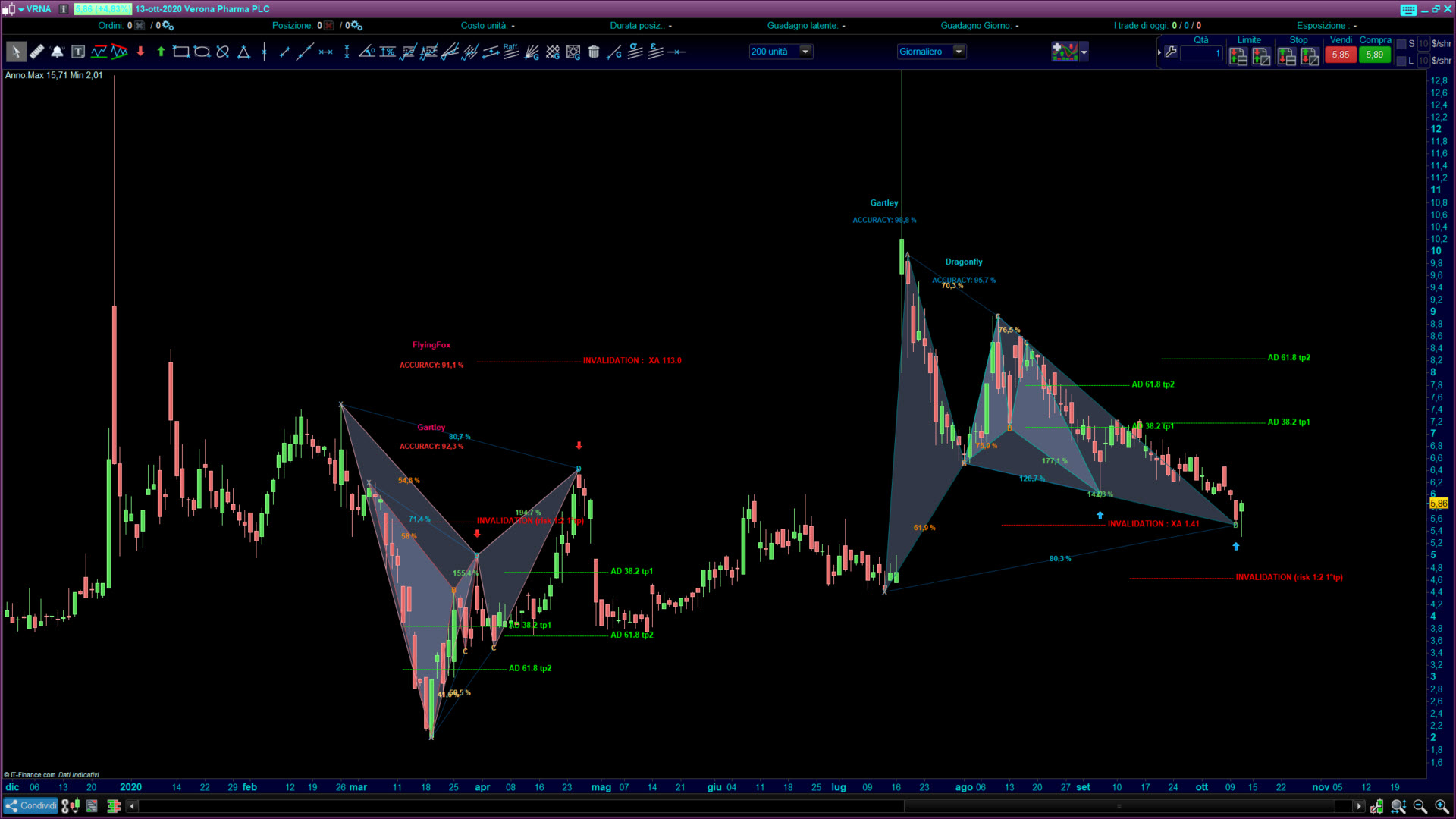This screenshot has height=819, width=1456.
Task: Select the rectangle drawing tool
Action: (180, 52)
